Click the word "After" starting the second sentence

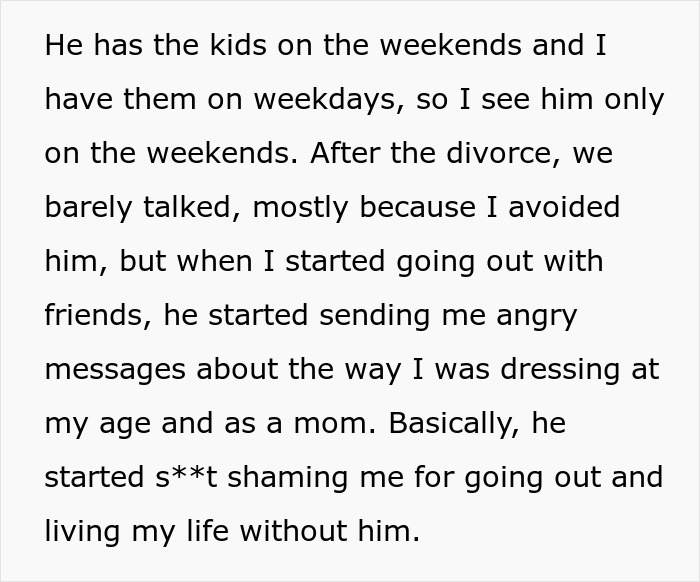click(345, 153)
